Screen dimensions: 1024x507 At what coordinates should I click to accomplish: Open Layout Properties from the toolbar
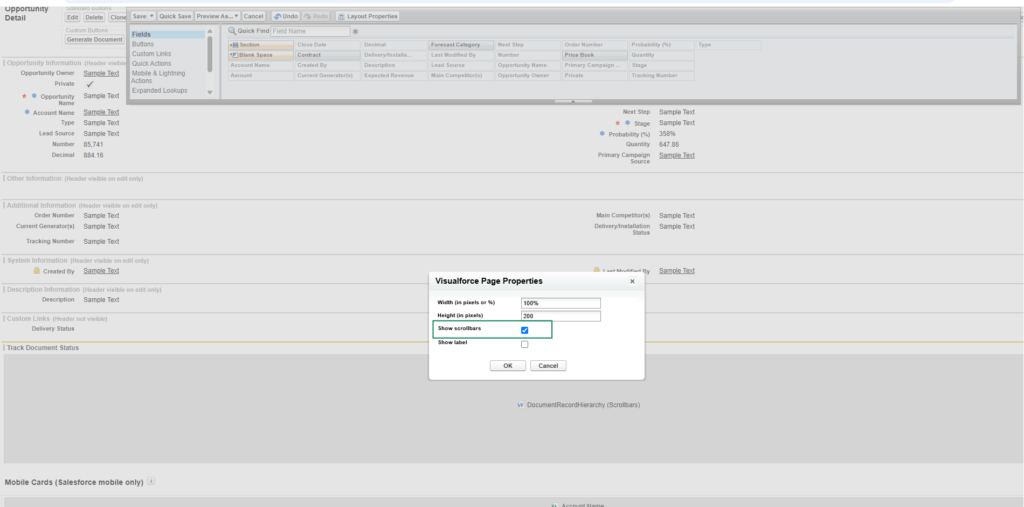tap(367, 16)
